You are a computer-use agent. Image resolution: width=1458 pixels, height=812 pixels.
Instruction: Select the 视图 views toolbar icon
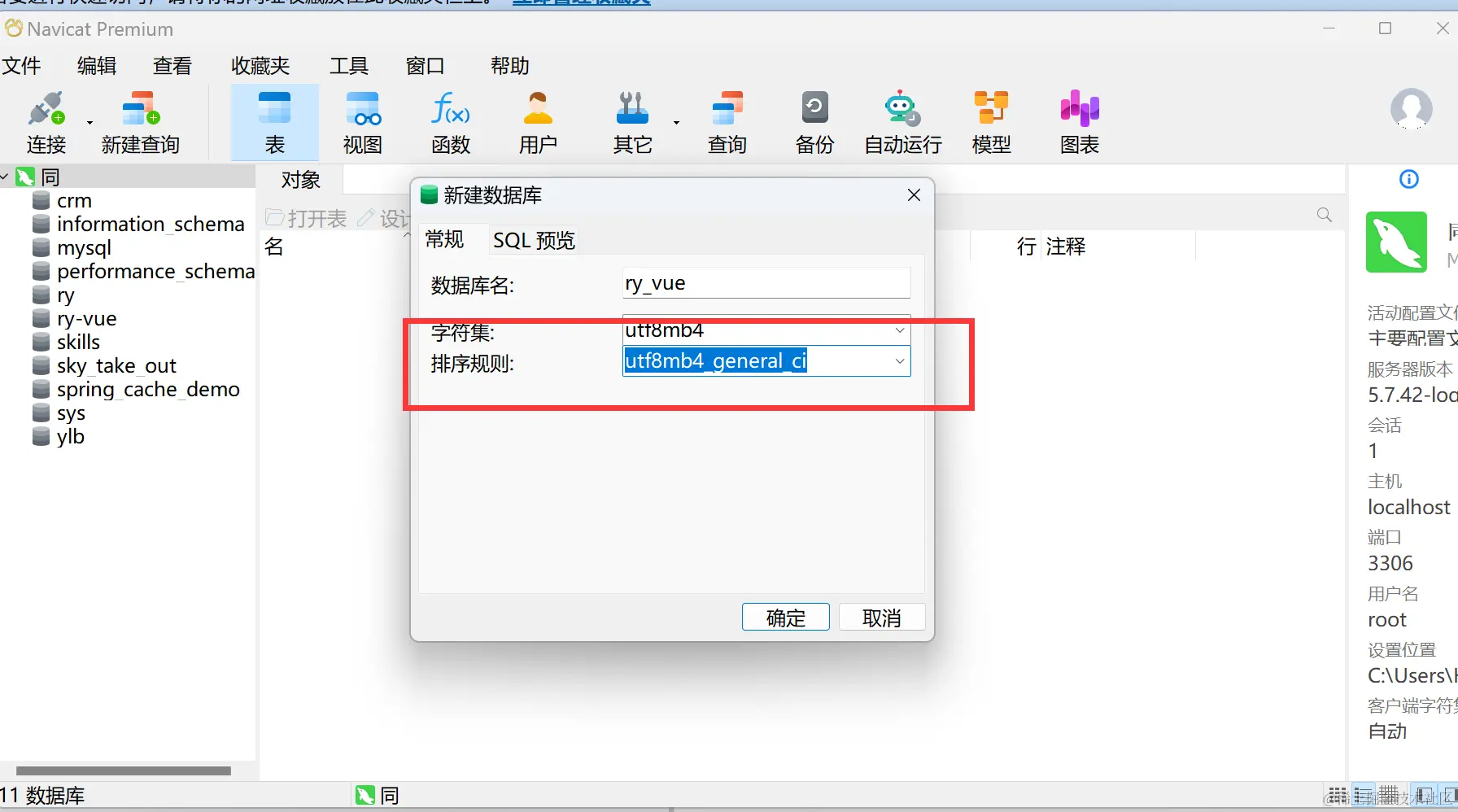pos(363,122)
